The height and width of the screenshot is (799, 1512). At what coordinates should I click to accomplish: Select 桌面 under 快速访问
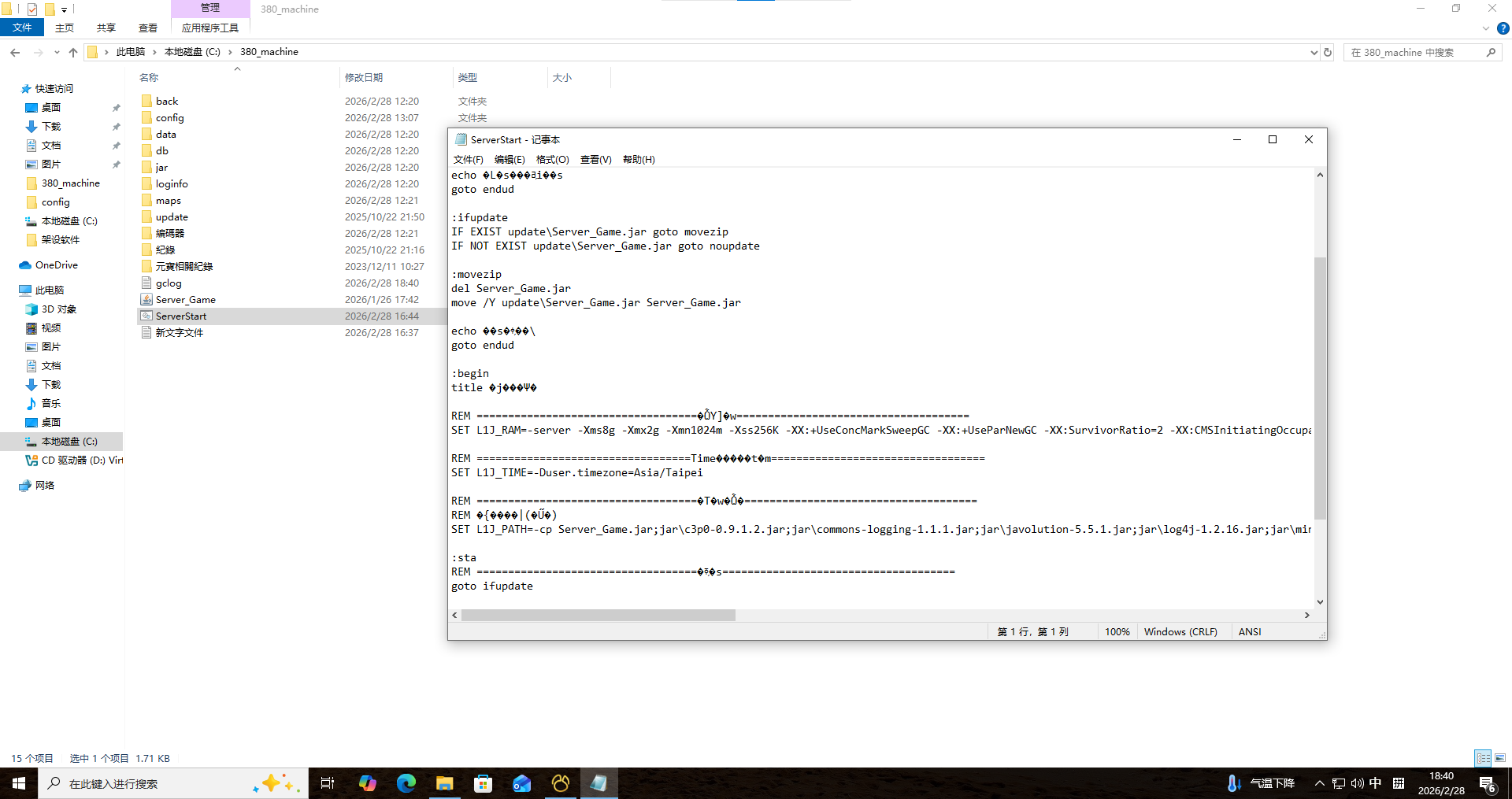51,107
